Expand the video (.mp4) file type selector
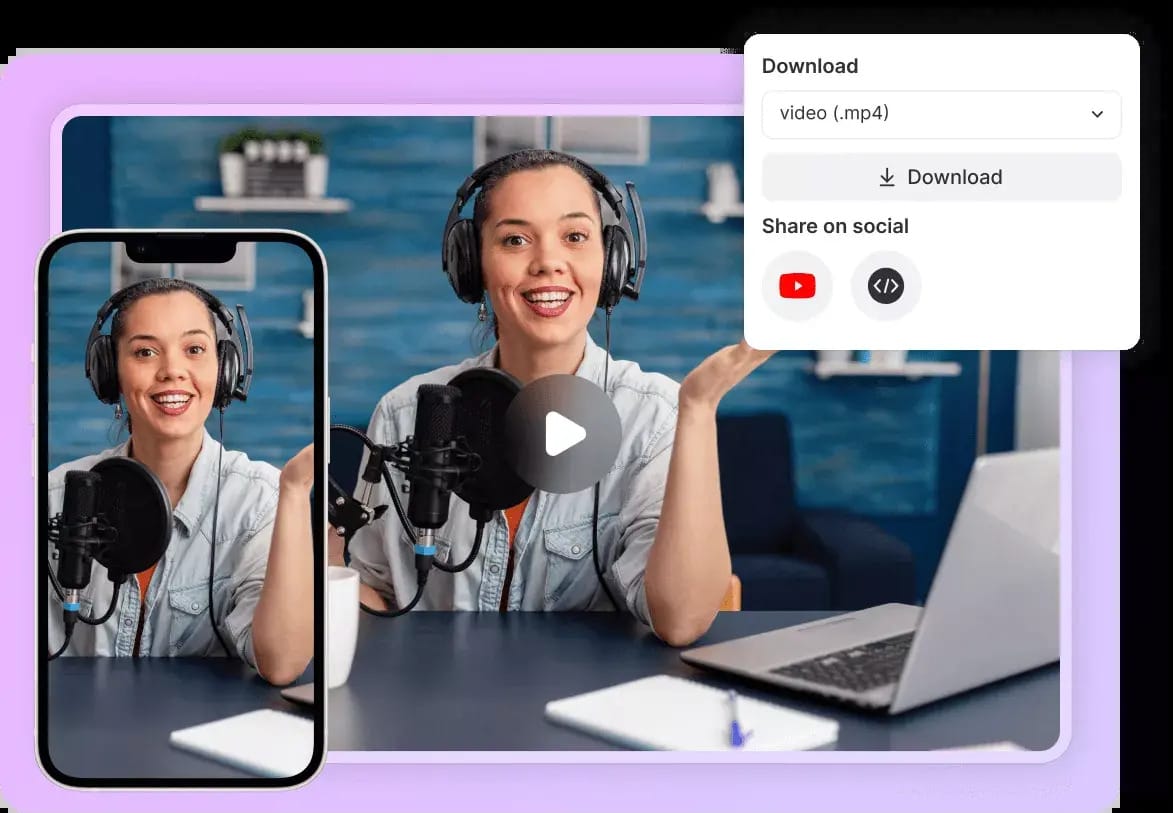1173x813 pixels. (941, 114)
